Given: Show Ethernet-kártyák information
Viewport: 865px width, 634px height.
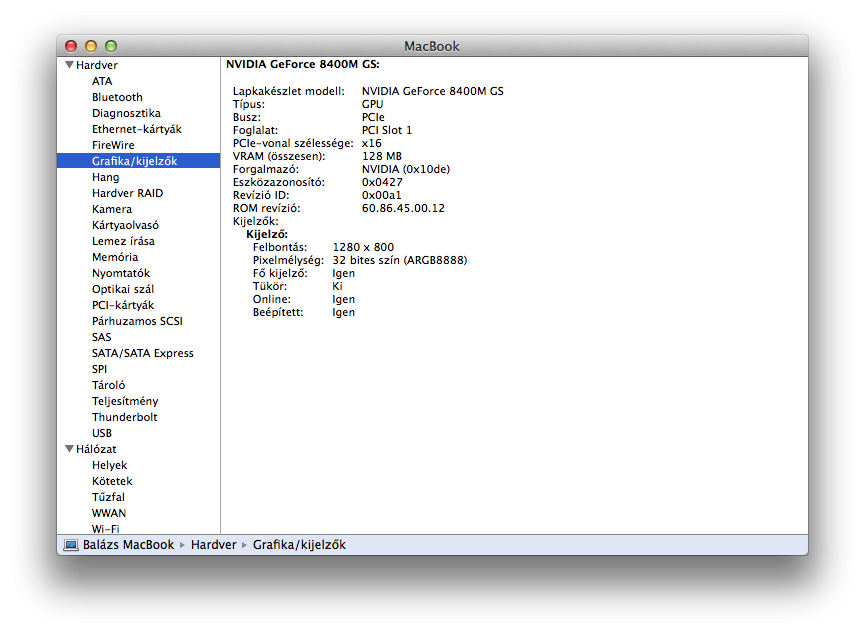Looking at the screenshot, I should tap(136, 129).
